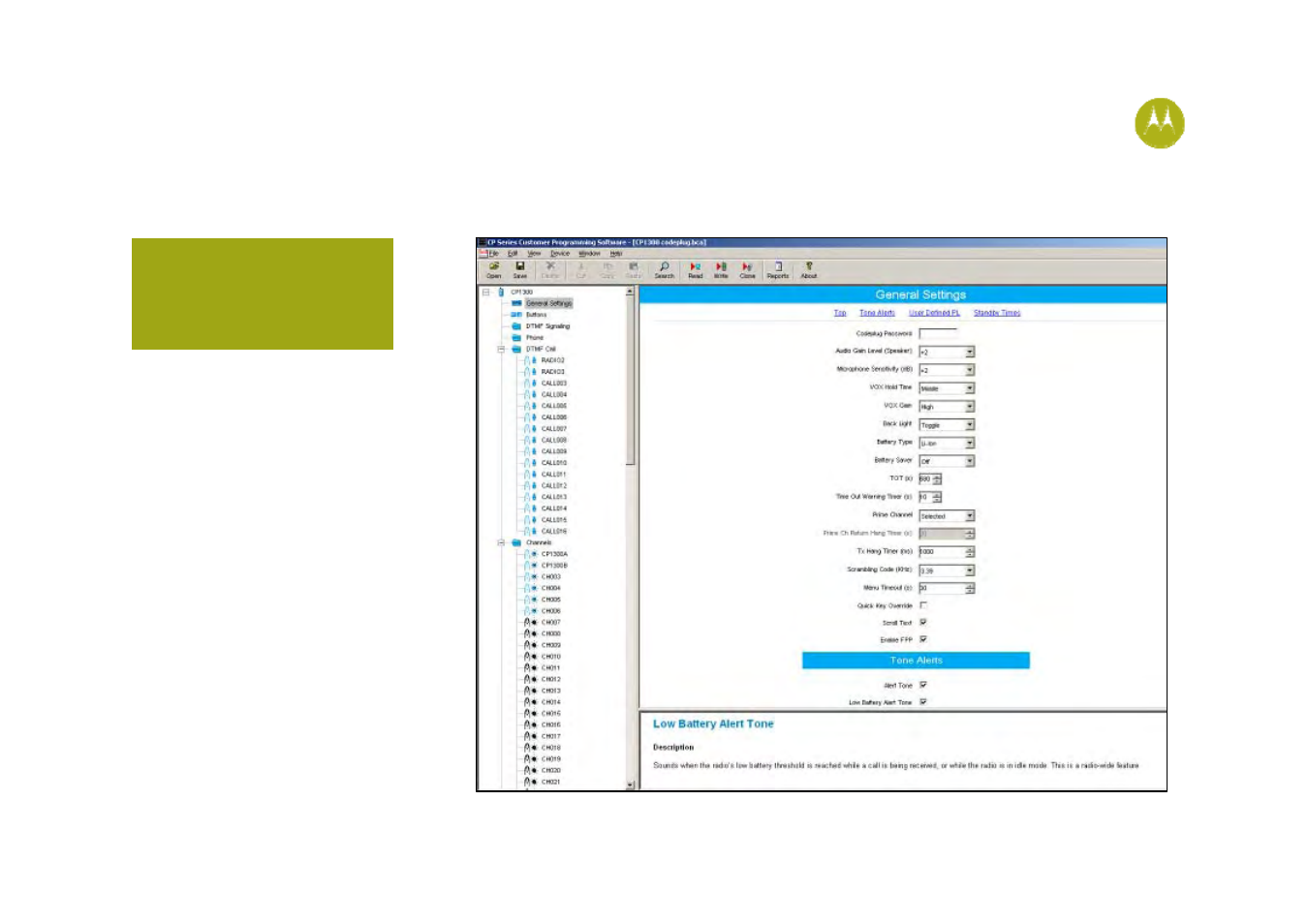Jump to User Defined PL link
Viewport: 1308px width, 924px height.
934,313
